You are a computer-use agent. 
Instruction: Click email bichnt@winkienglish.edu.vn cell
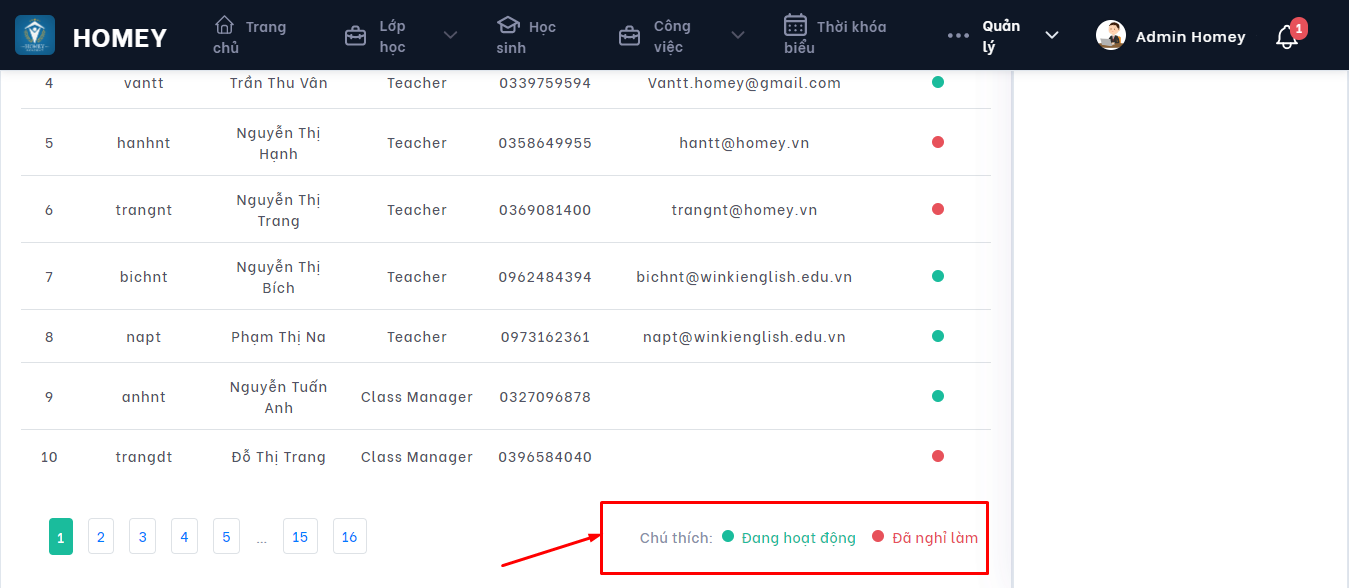[x=744, y=277]
